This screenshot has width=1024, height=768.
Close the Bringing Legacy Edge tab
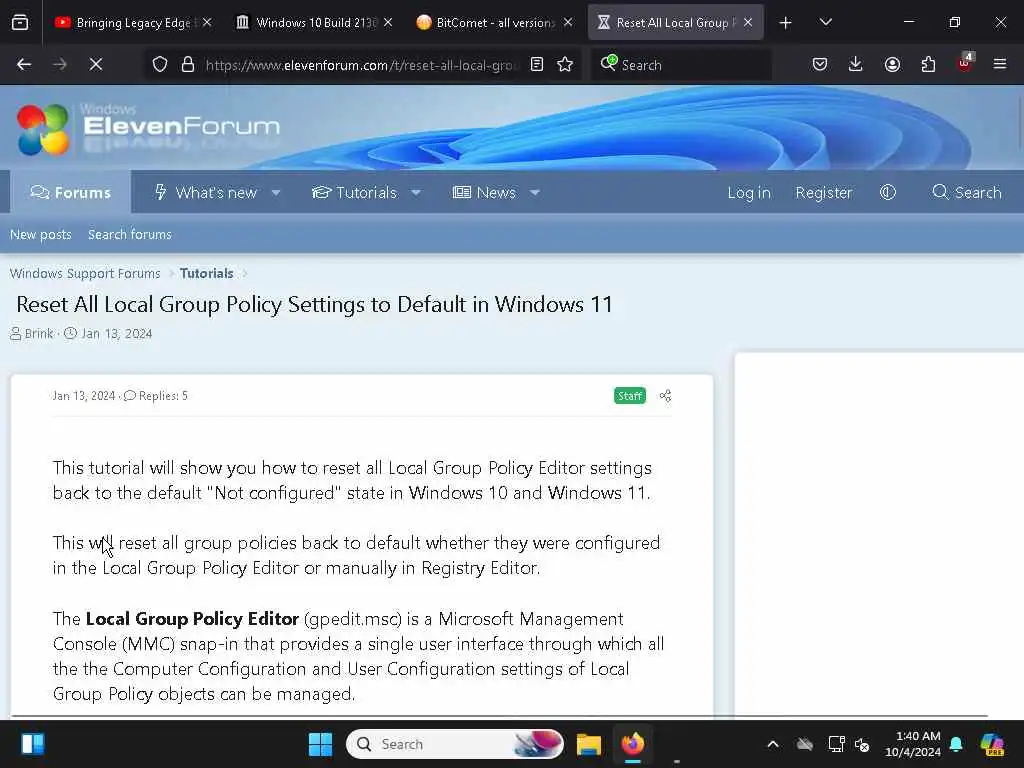point(207,22)
